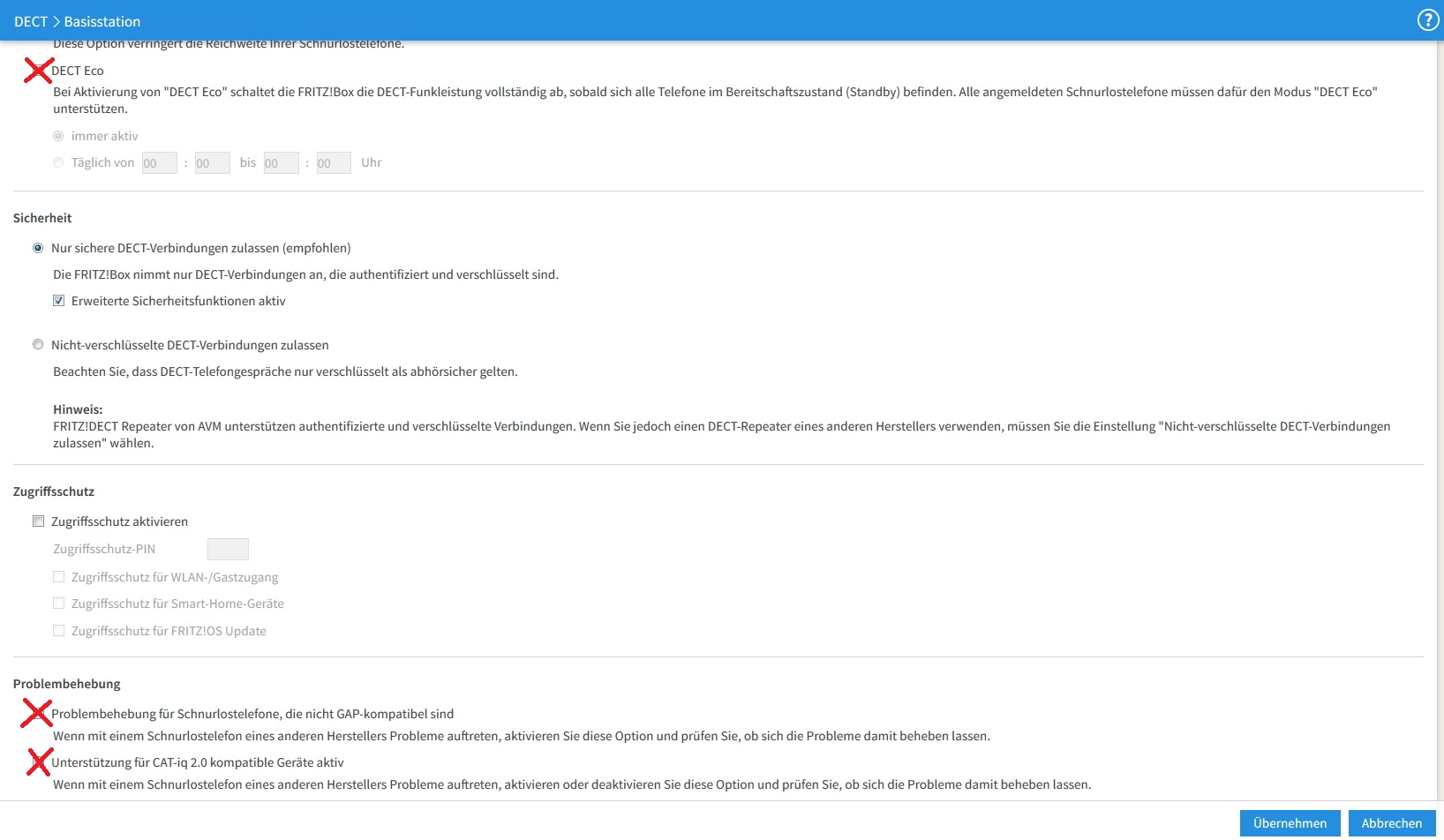Click the Abbrechen button

[1391, 823]
